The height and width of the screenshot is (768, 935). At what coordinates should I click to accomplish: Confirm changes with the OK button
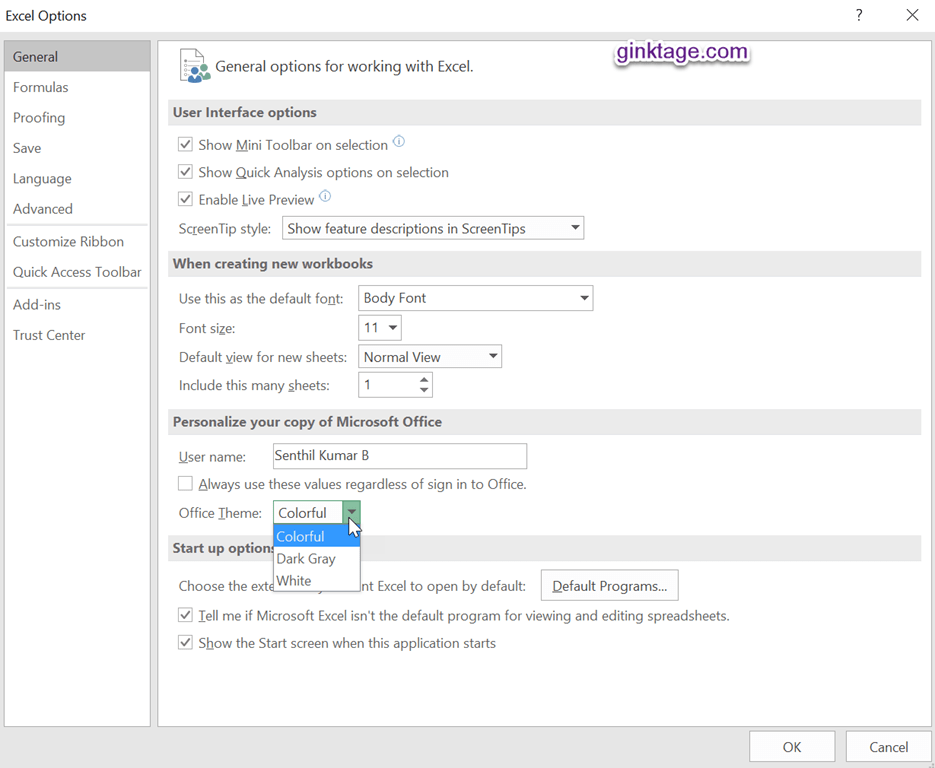791,746
